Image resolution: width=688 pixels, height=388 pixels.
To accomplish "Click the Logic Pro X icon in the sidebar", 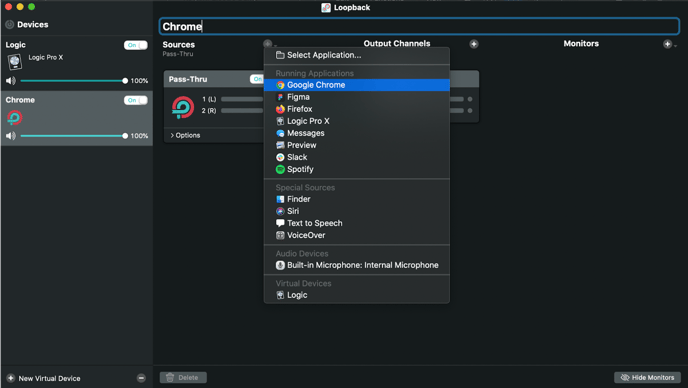I will (14, 62).
